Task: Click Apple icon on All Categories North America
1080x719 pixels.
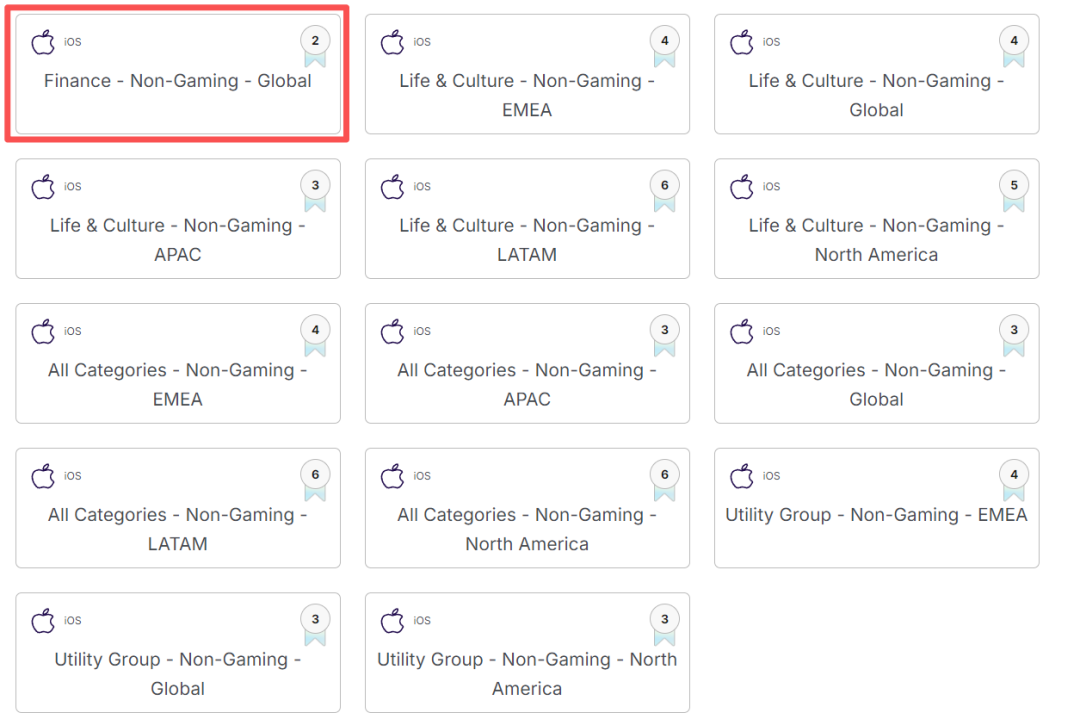Action: [x=393, y=476]
